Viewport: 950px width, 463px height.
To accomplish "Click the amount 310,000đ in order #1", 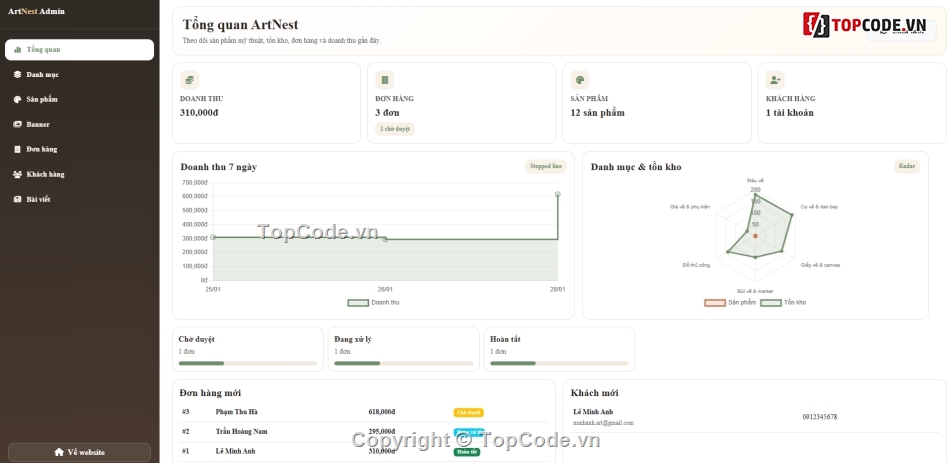I will pos(382,451).
